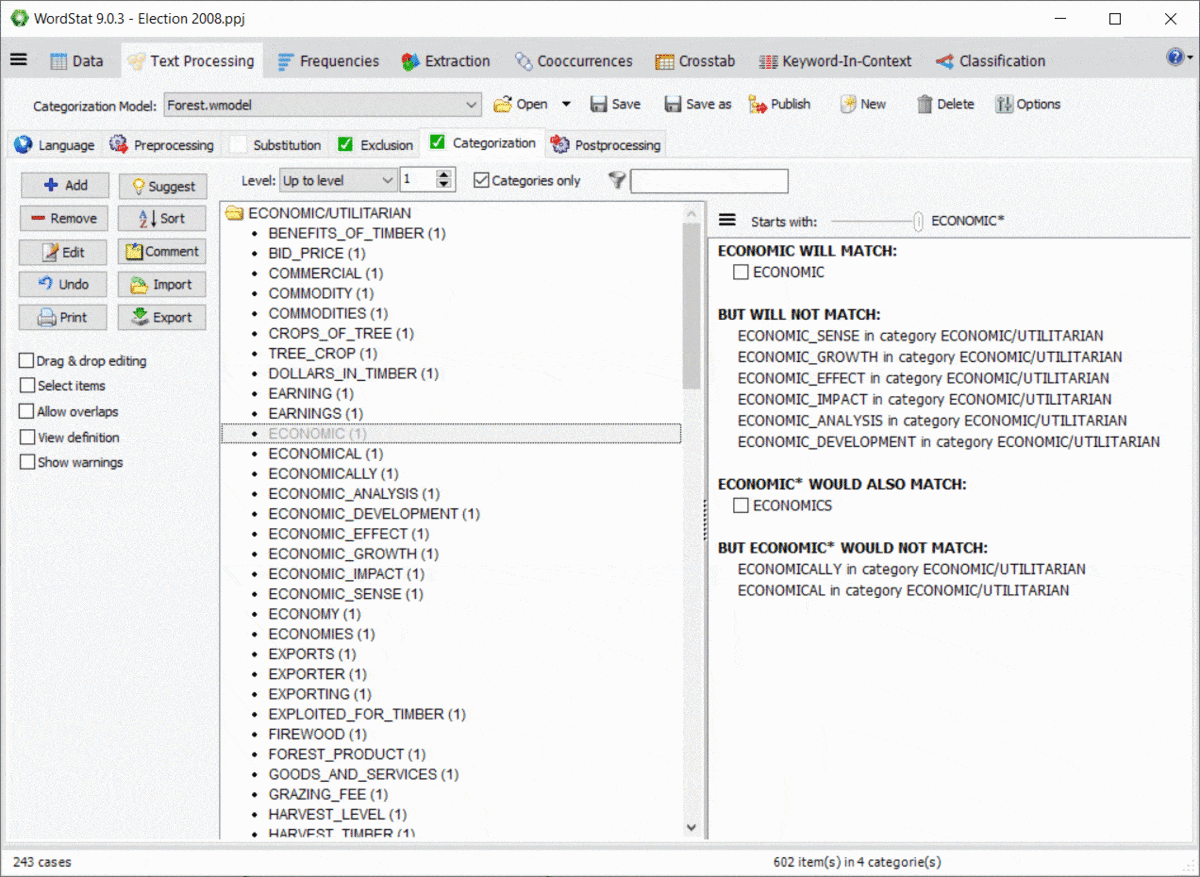Check the ECONOMICS match checkbox
This screenshot has height=877, width=1200.
(741, 506)
